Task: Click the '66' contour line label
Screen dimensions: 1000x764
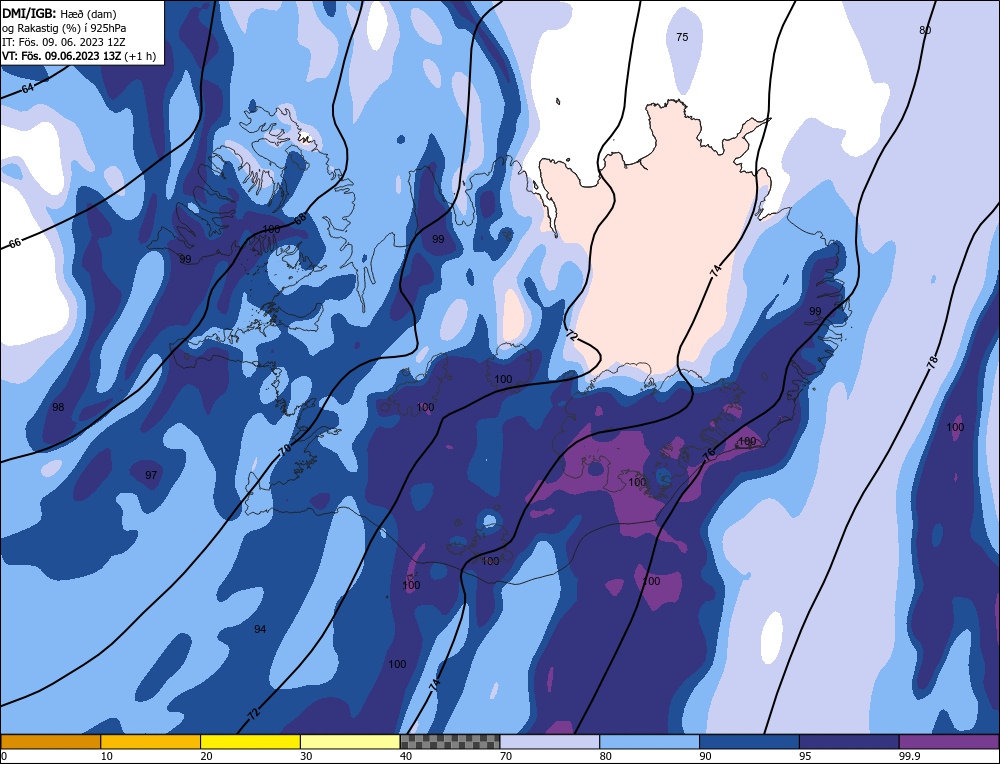Action: click(x=15, y=243)
